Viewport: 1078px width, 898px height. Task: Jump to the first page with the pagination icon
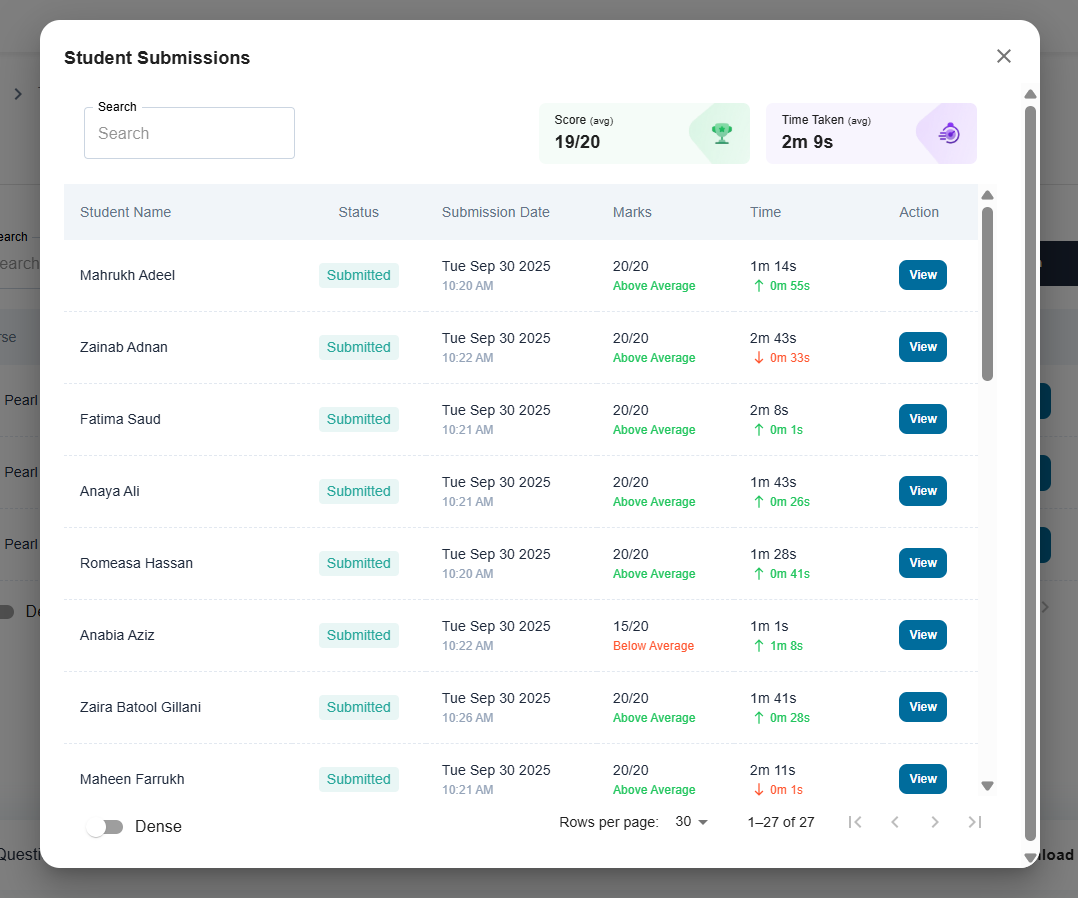855,821
